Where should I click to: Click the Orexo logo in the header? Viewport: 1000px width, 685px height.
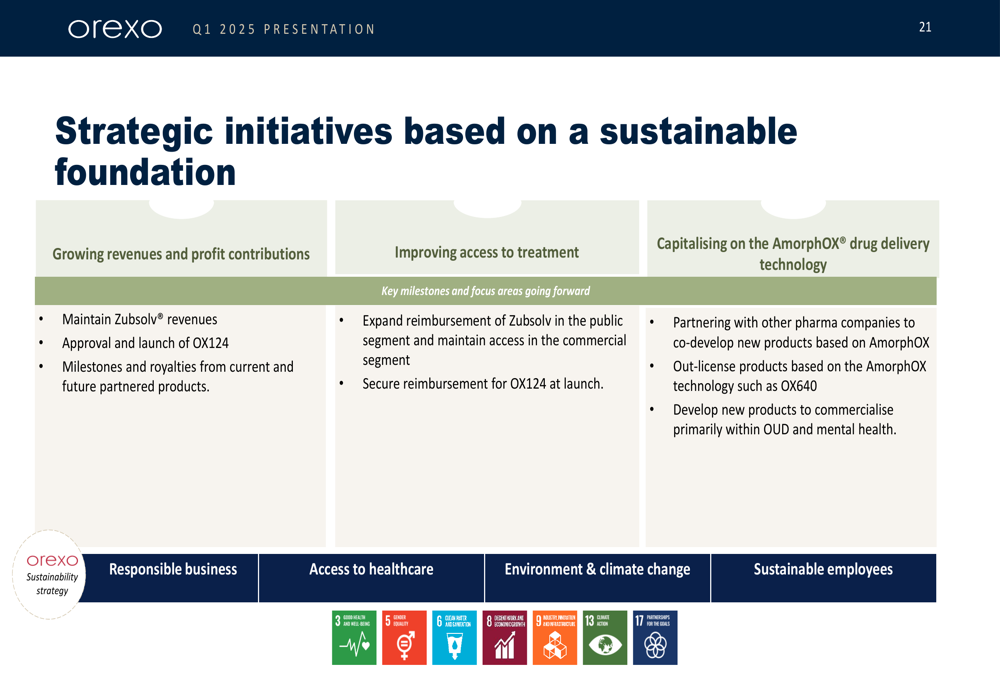pos(115,29)
